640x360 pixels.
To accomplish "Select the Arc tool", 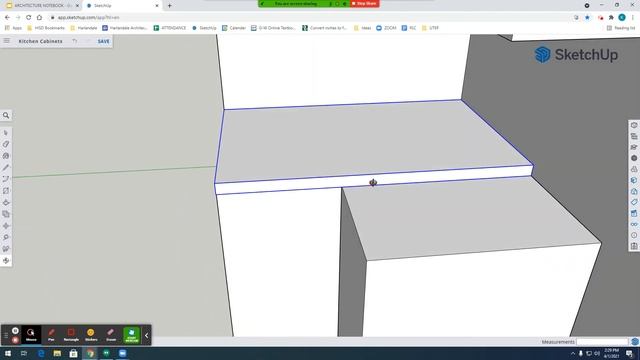I will [x=6, y=179].
